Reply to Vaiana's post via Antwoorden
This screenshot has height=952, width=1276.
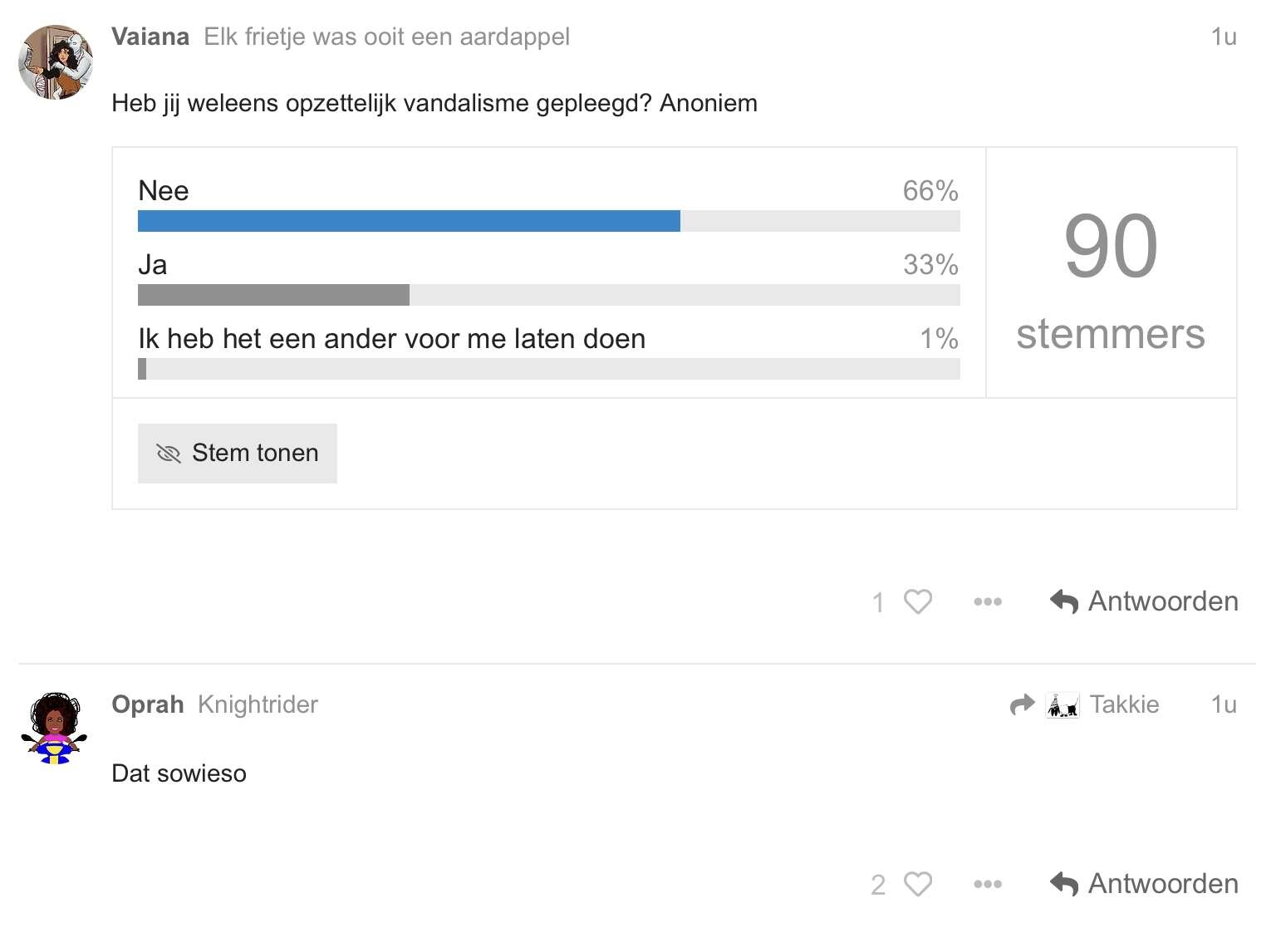click(1144, 601)
